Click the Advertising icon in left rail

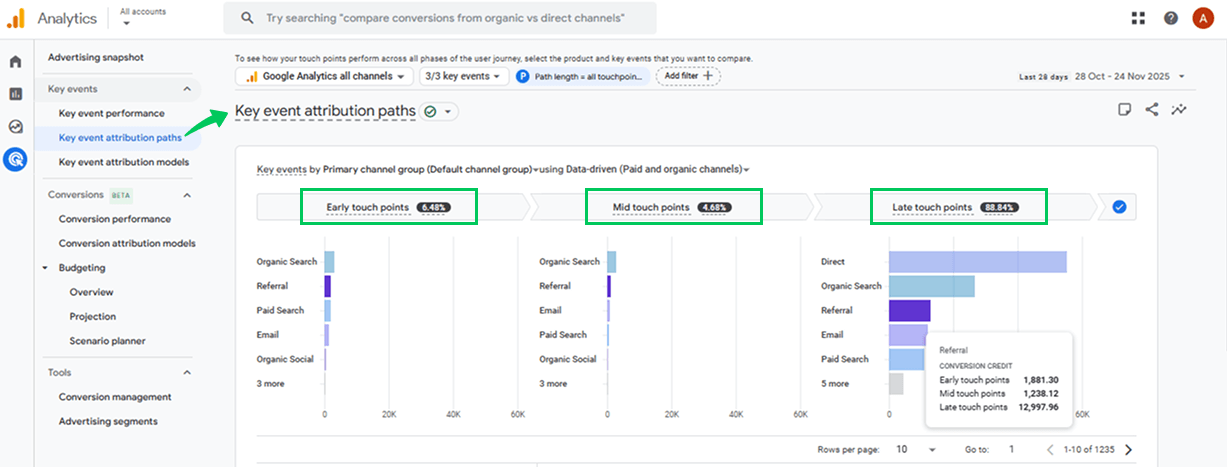pos(16,159)
